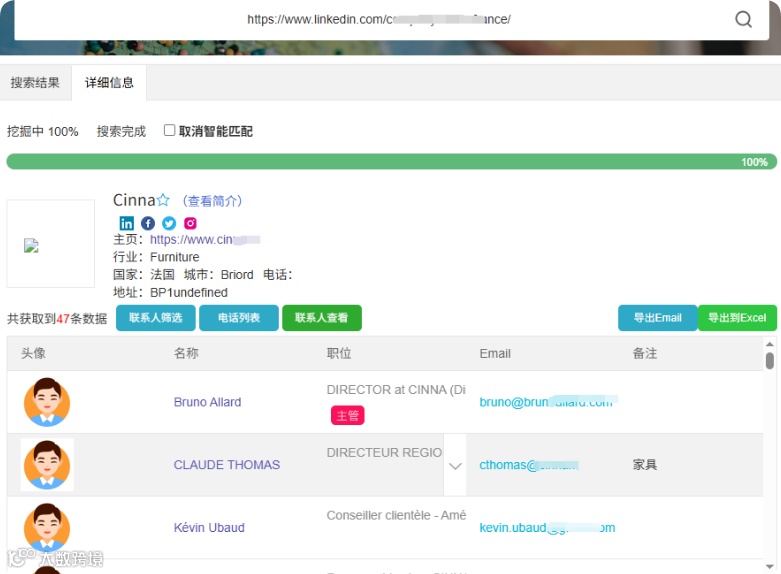Click the contact table scrollbar thumb
This screenshot has width=781, height=574.
coord(770,361)
